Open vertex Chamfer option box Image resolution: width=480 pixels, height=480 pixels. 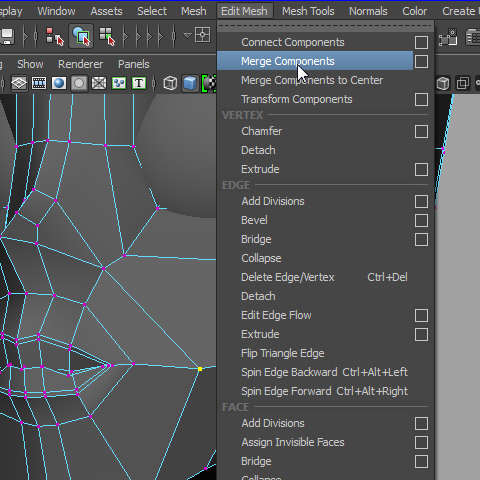pos(421,132)
